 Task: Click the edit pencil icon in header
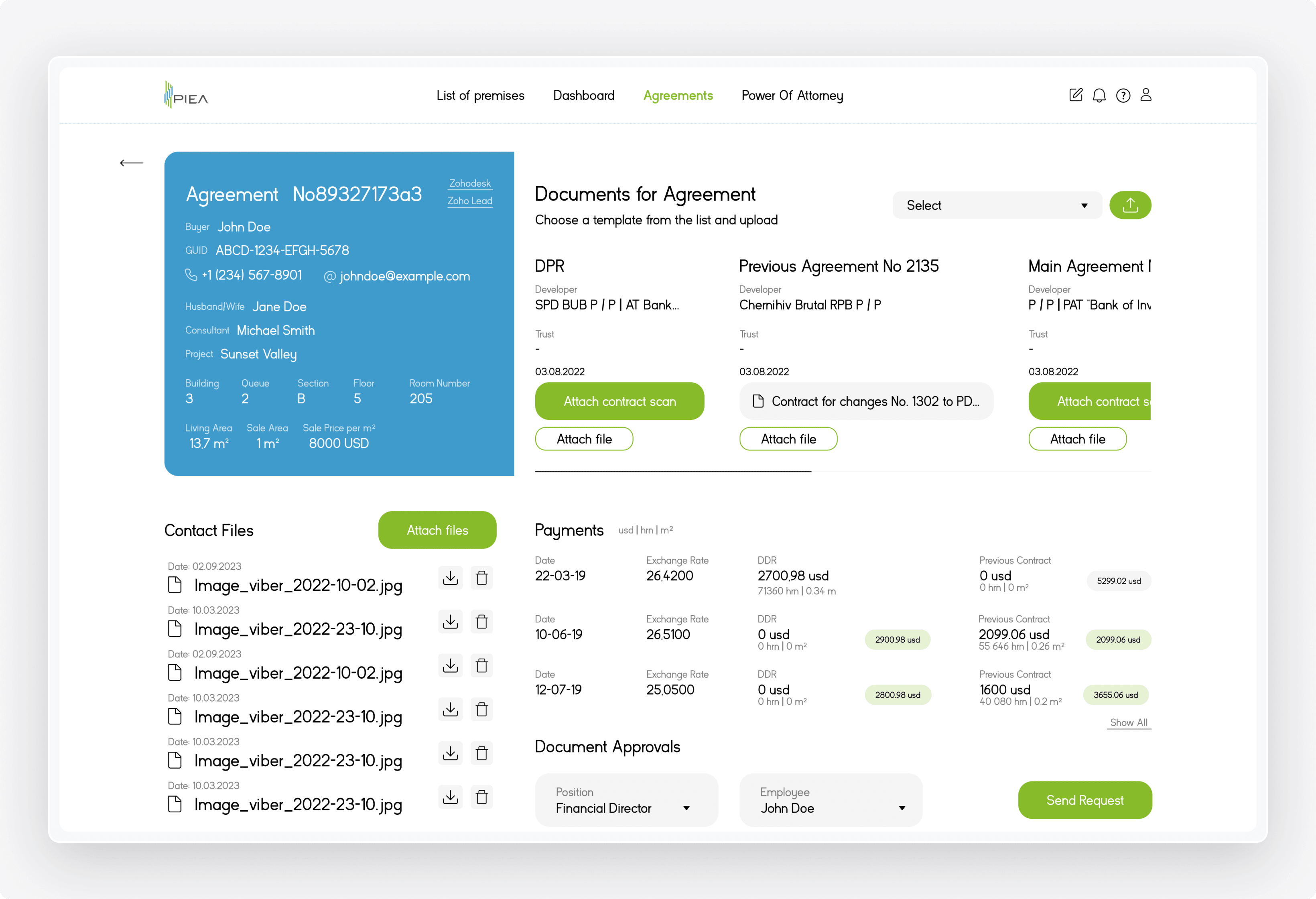click(x=1075, y=95)
